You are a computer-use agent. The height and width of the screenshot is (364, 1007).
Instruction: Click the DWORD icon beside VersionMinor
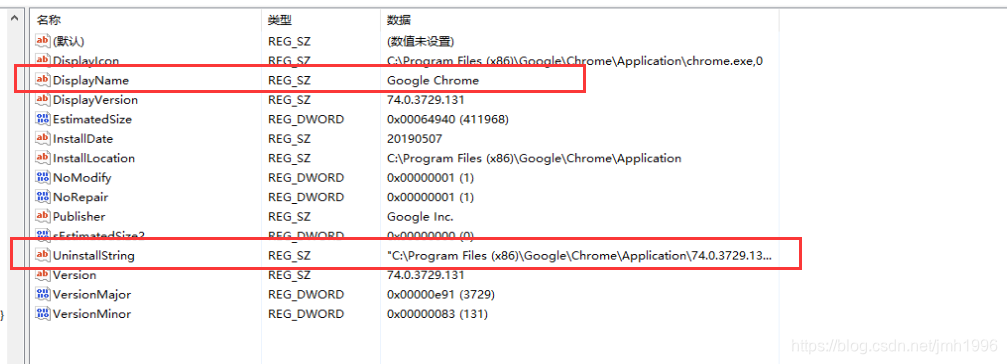[42, 314]
